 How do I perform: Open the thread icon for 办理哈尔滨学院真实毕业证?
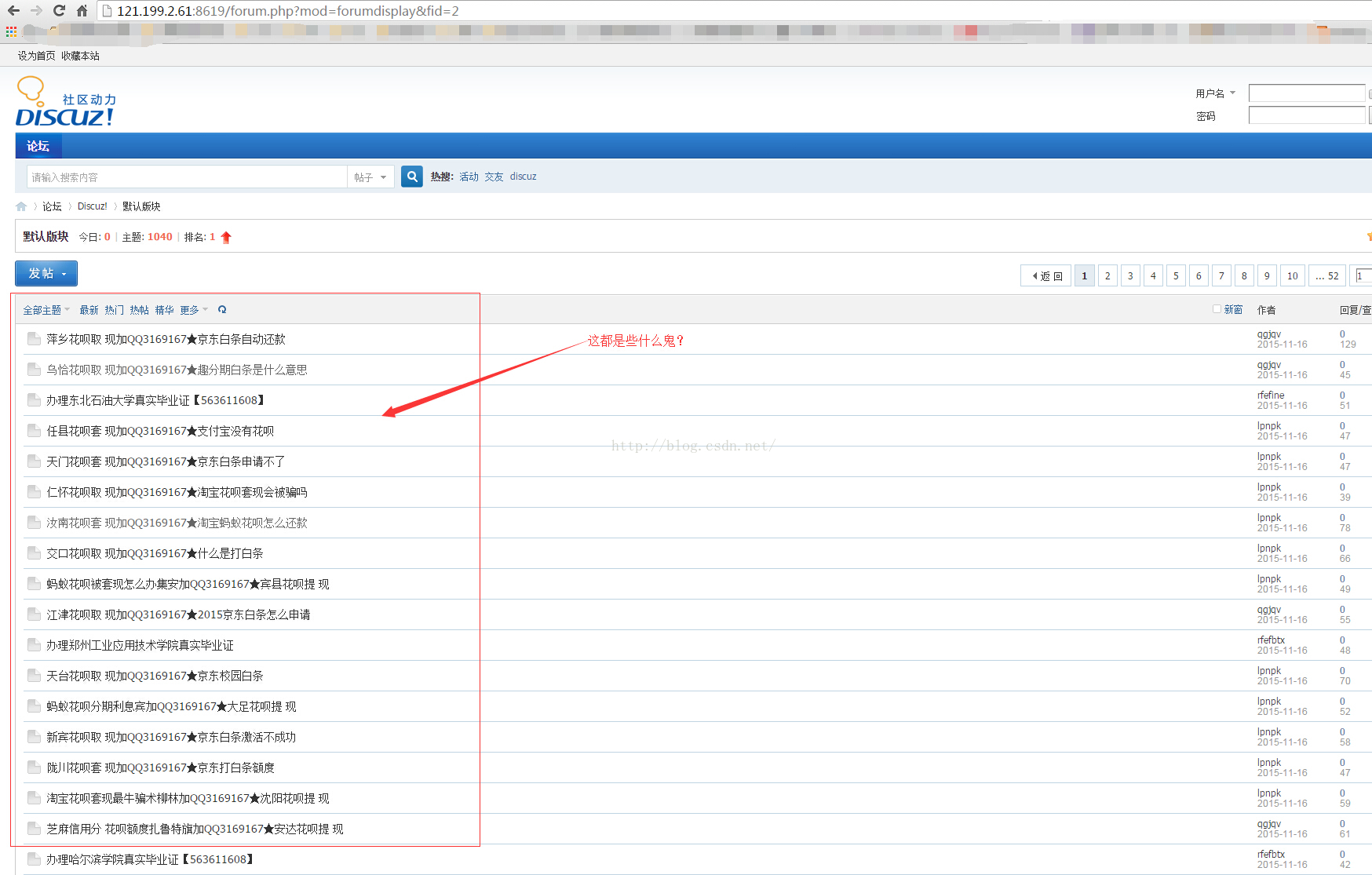pyautogui.click(x=34, y=859)
